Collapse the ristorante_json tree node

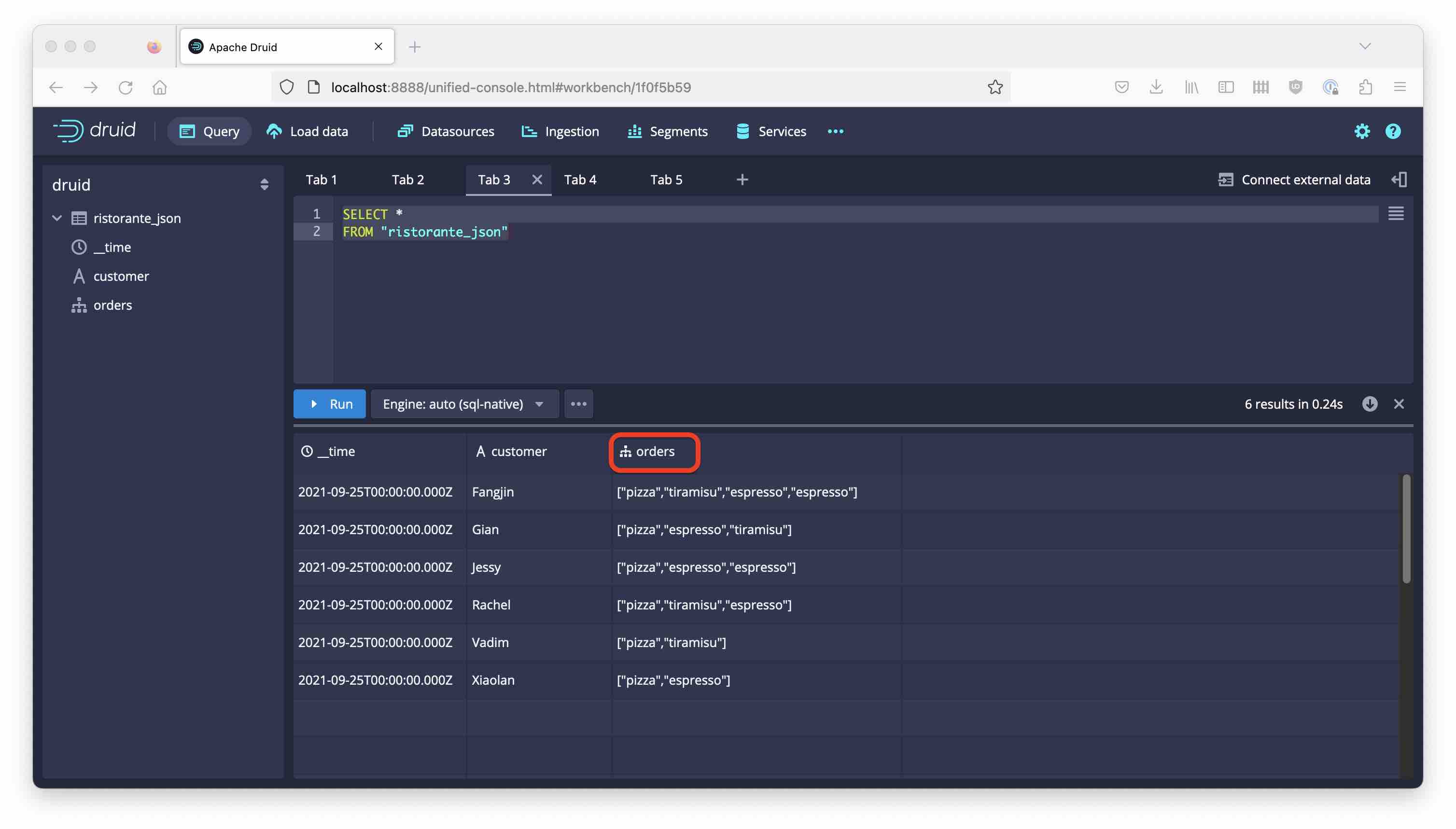57,218
